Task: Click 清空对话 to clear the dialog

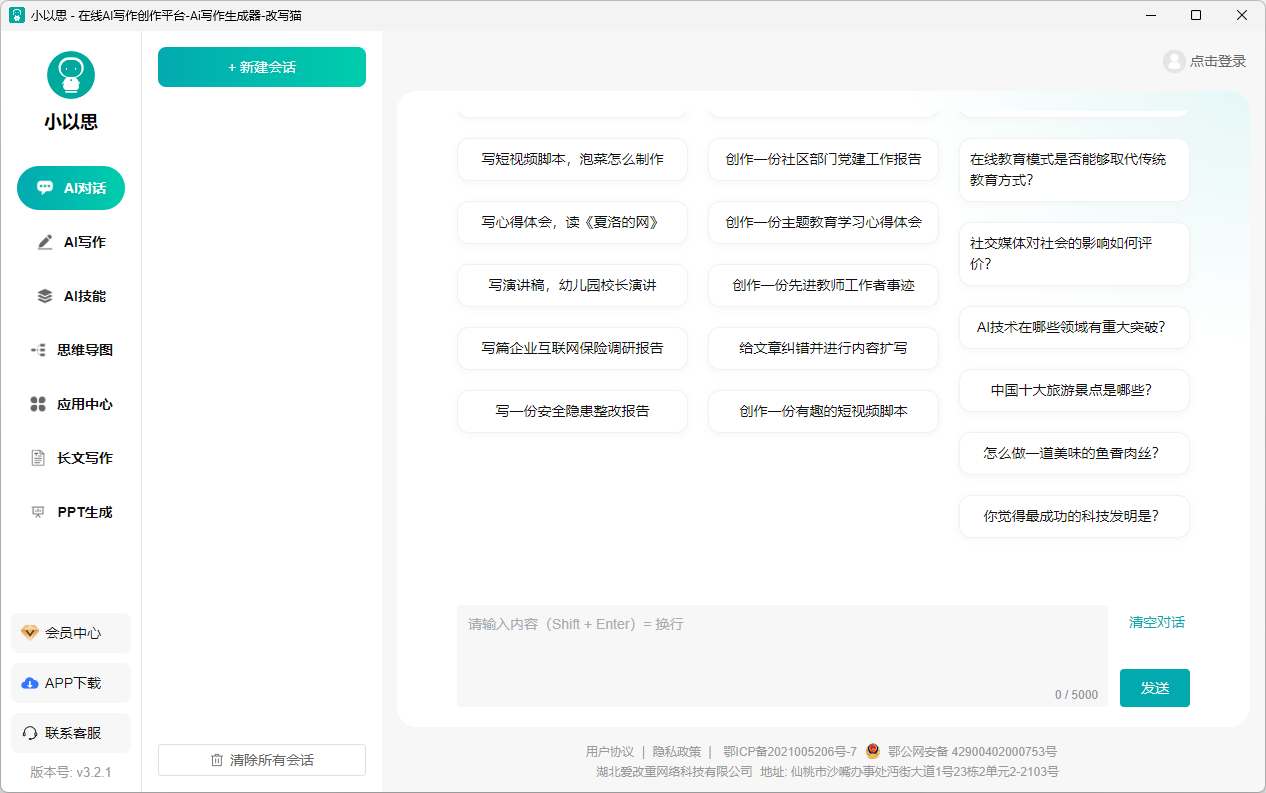Action: coord(1156,622)
